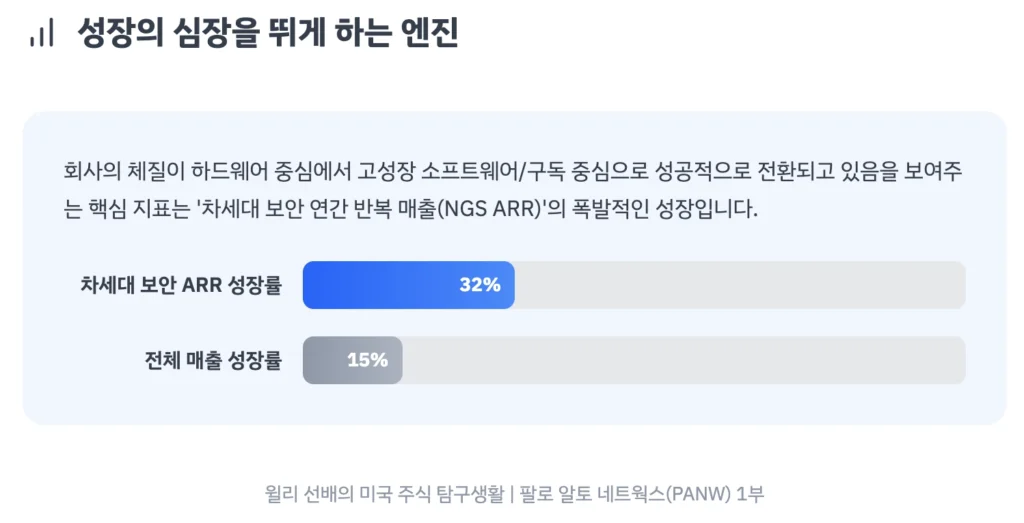Viewport: 1024px width, 523px height.
Task: Click the '(NGS ARR)' text in the description
Action: pyautogui.click(x=490, y=212)
